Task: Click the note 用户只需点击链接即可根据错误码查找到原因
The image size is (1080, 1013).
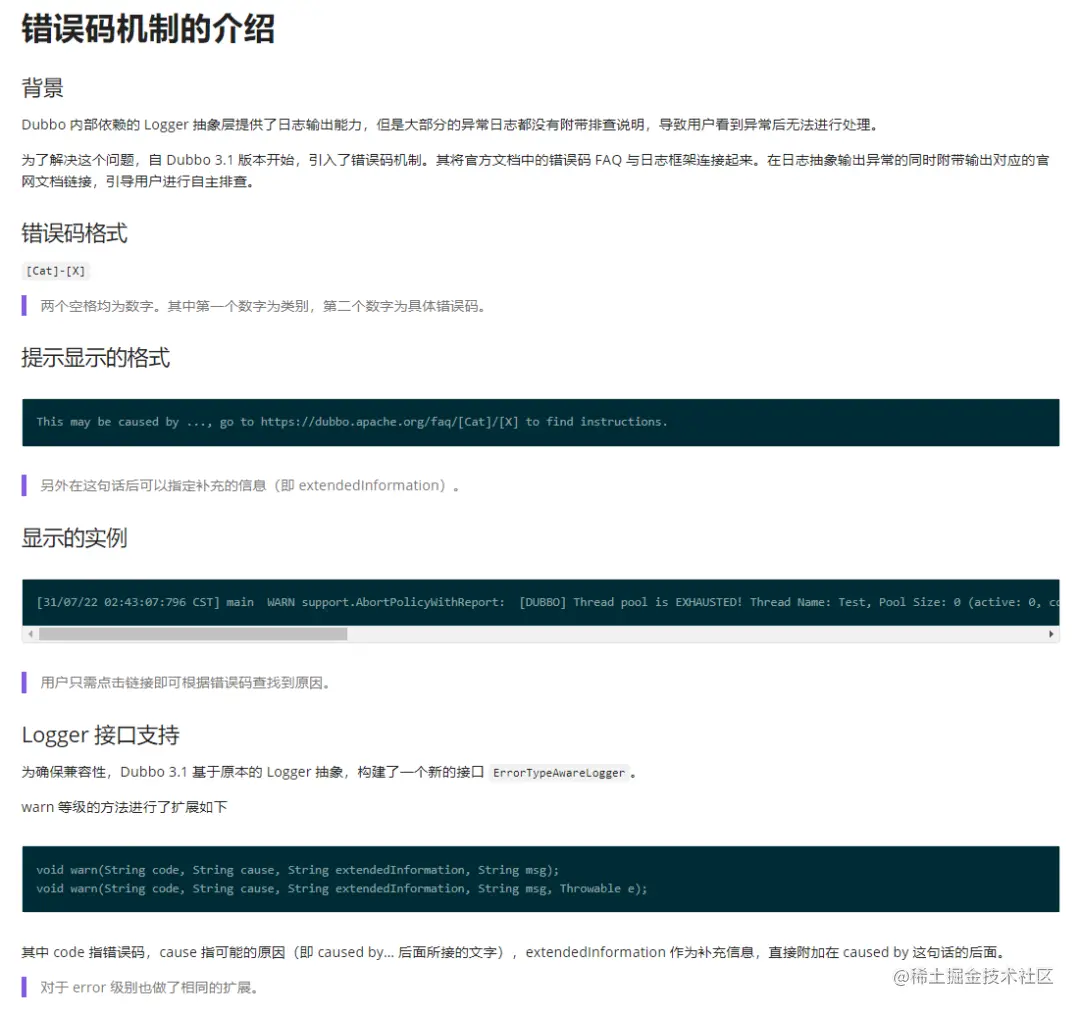Action: coord(185,682)
